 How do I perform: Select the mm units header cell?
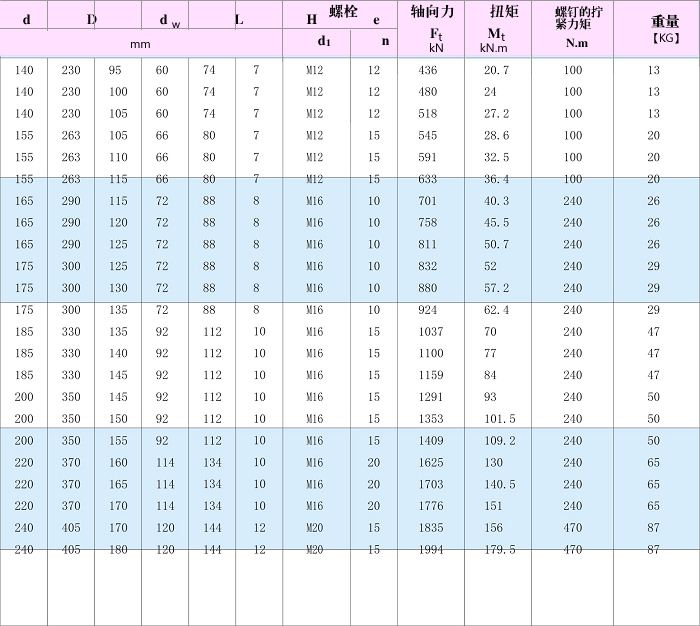pos(141,44)
